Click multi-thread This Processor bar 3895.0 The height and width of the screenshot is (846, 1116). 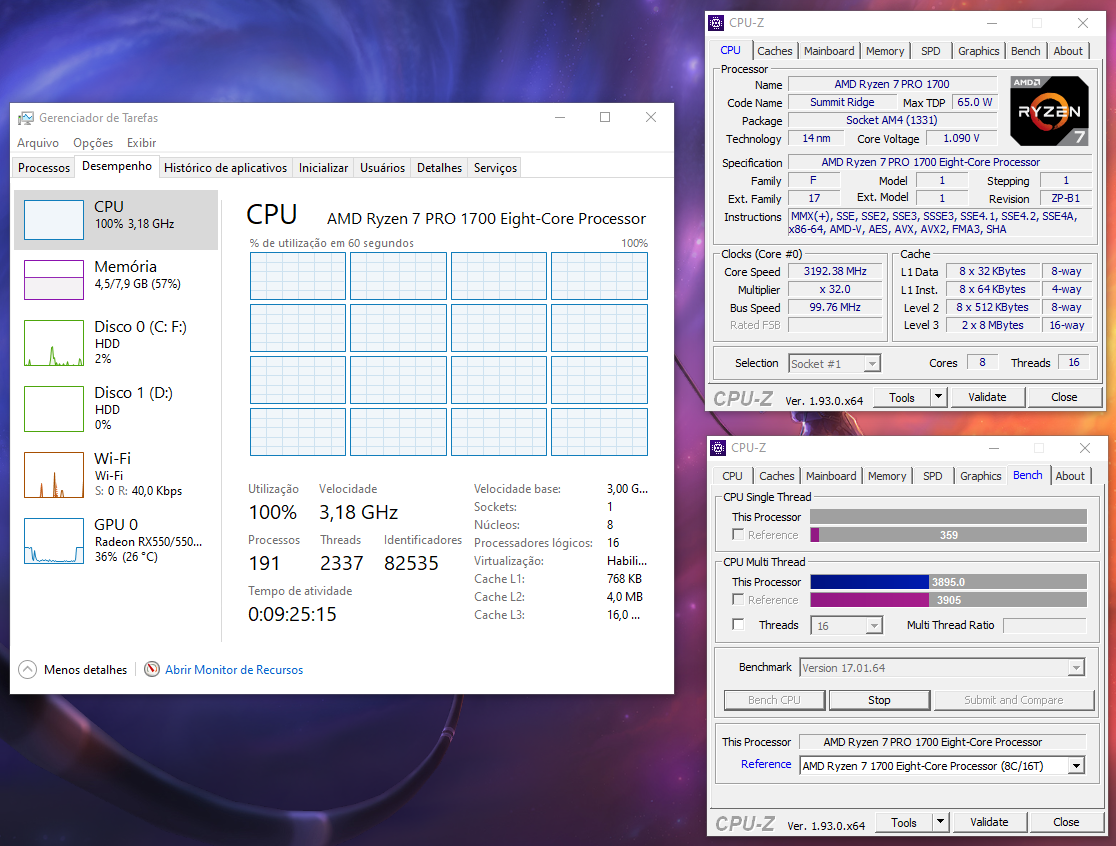point(948,582)
